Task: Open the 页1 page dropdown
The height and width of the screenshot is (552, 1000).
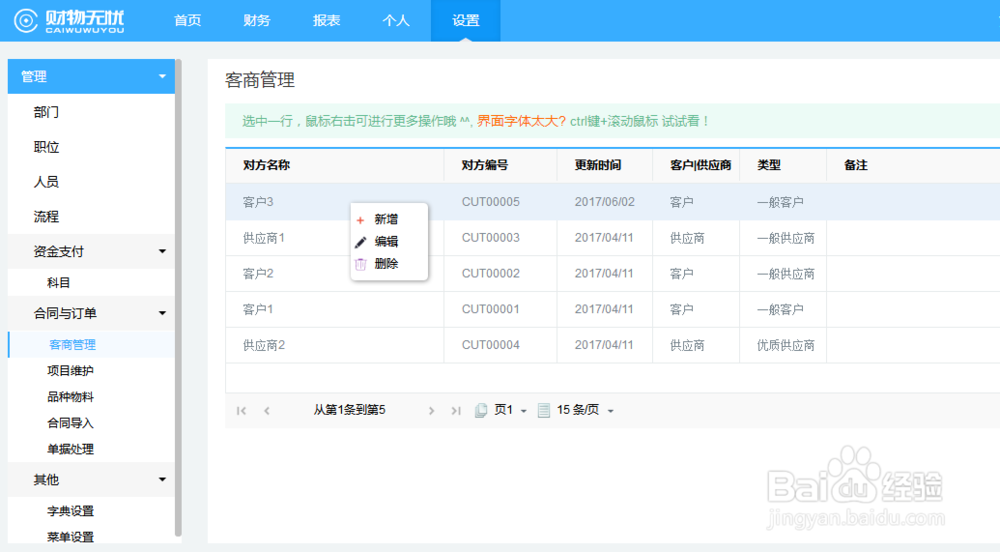Action: point(510,410)
